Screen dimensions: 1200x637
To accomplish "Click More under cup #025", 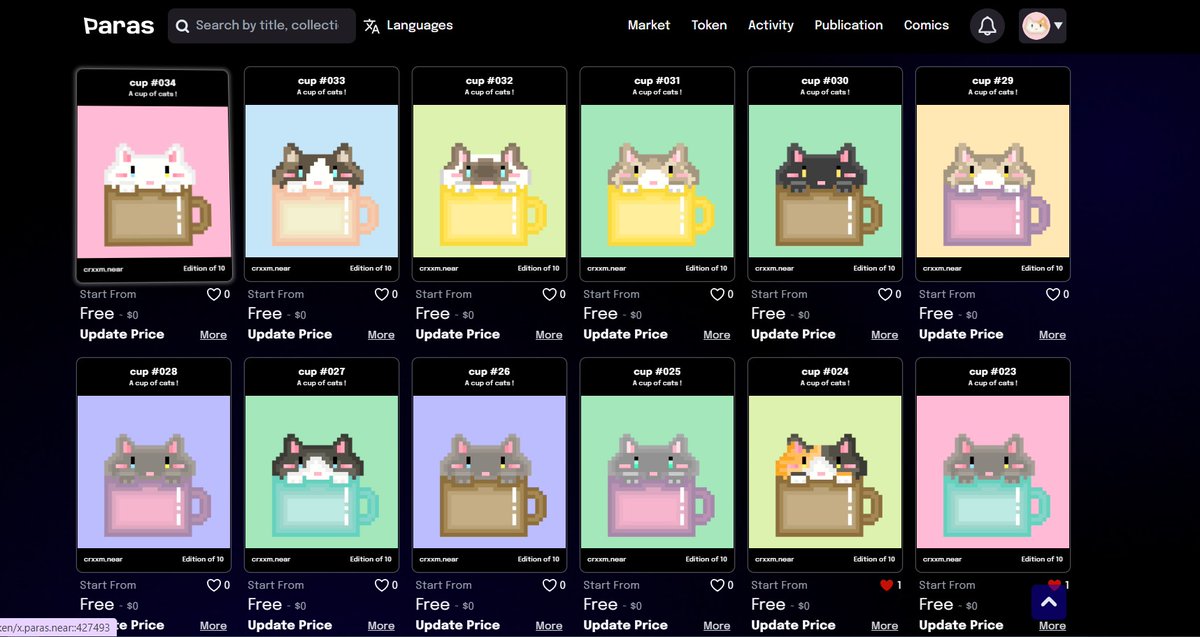I will (717, 626).
